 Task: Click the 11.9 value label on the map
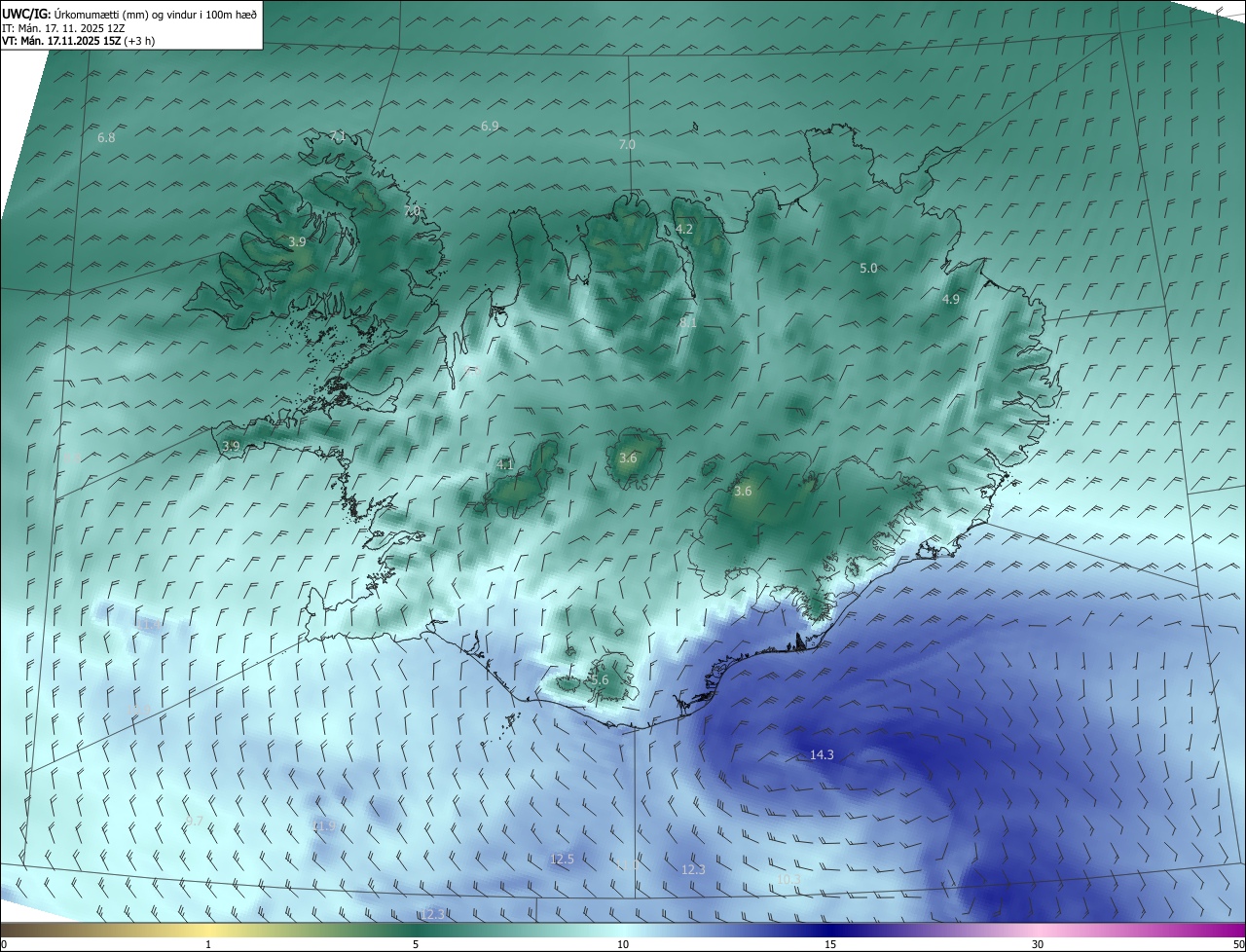324,826
